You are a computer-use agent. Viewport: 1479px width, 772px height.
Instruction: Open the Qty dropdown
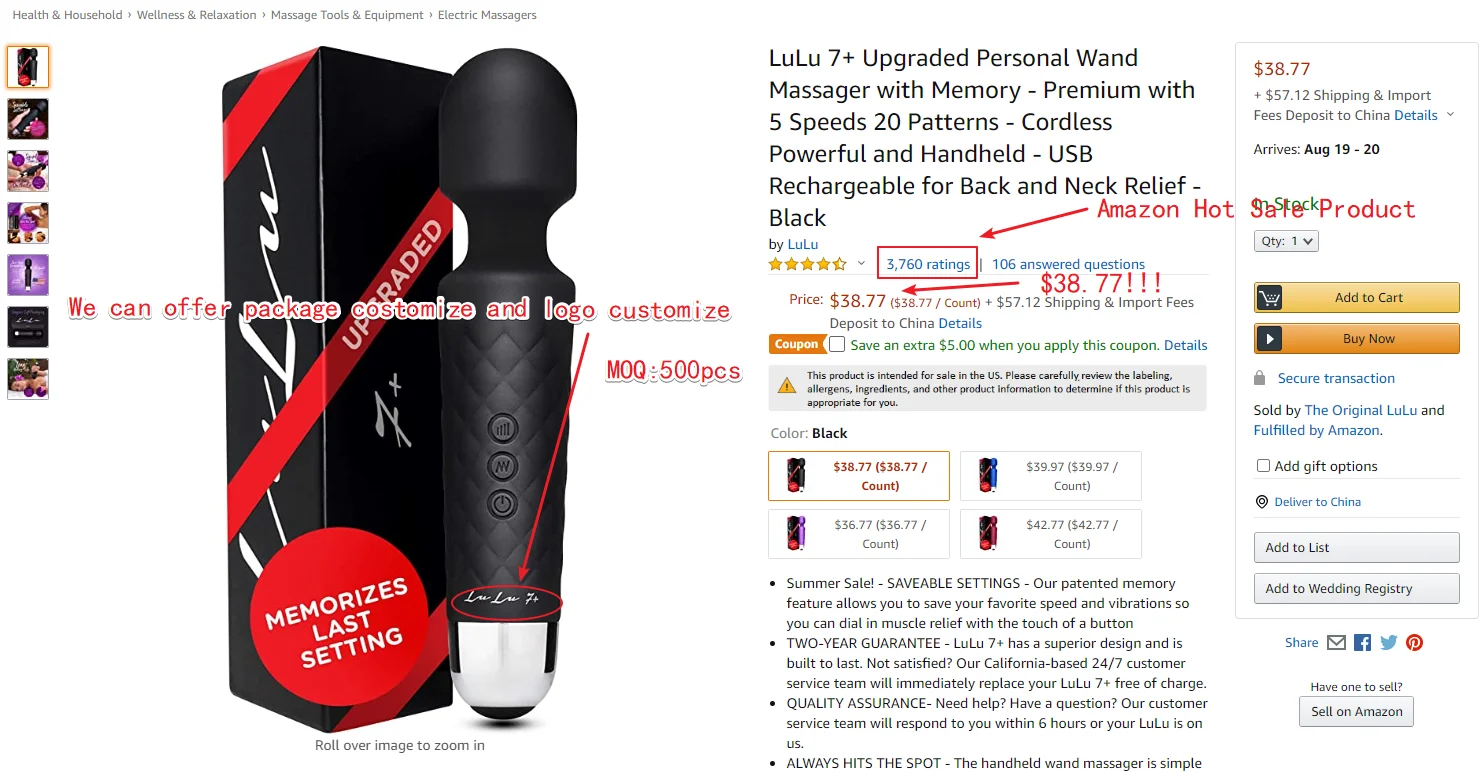(1286, 241)
